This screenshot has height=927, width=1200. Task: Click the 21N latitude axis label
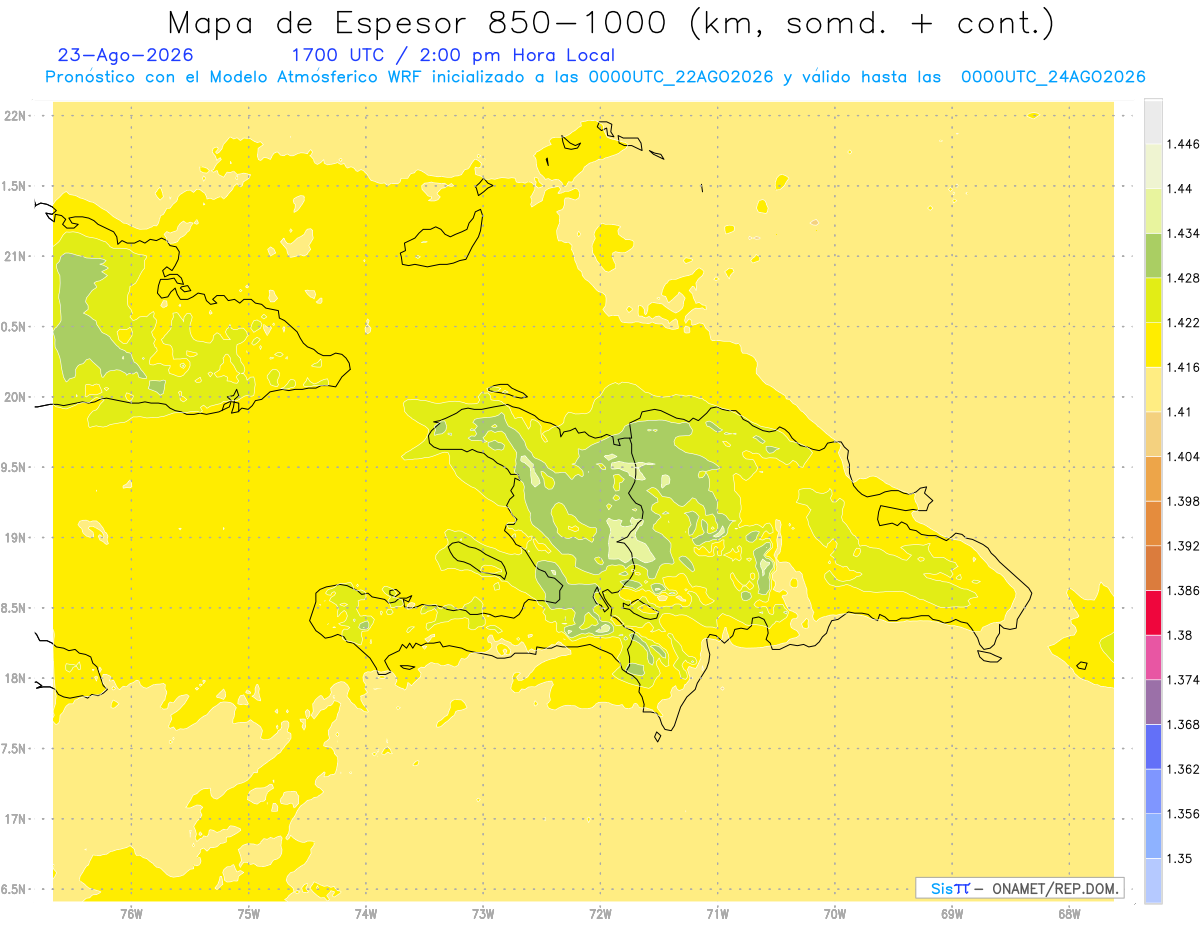(x=15, y=257)
